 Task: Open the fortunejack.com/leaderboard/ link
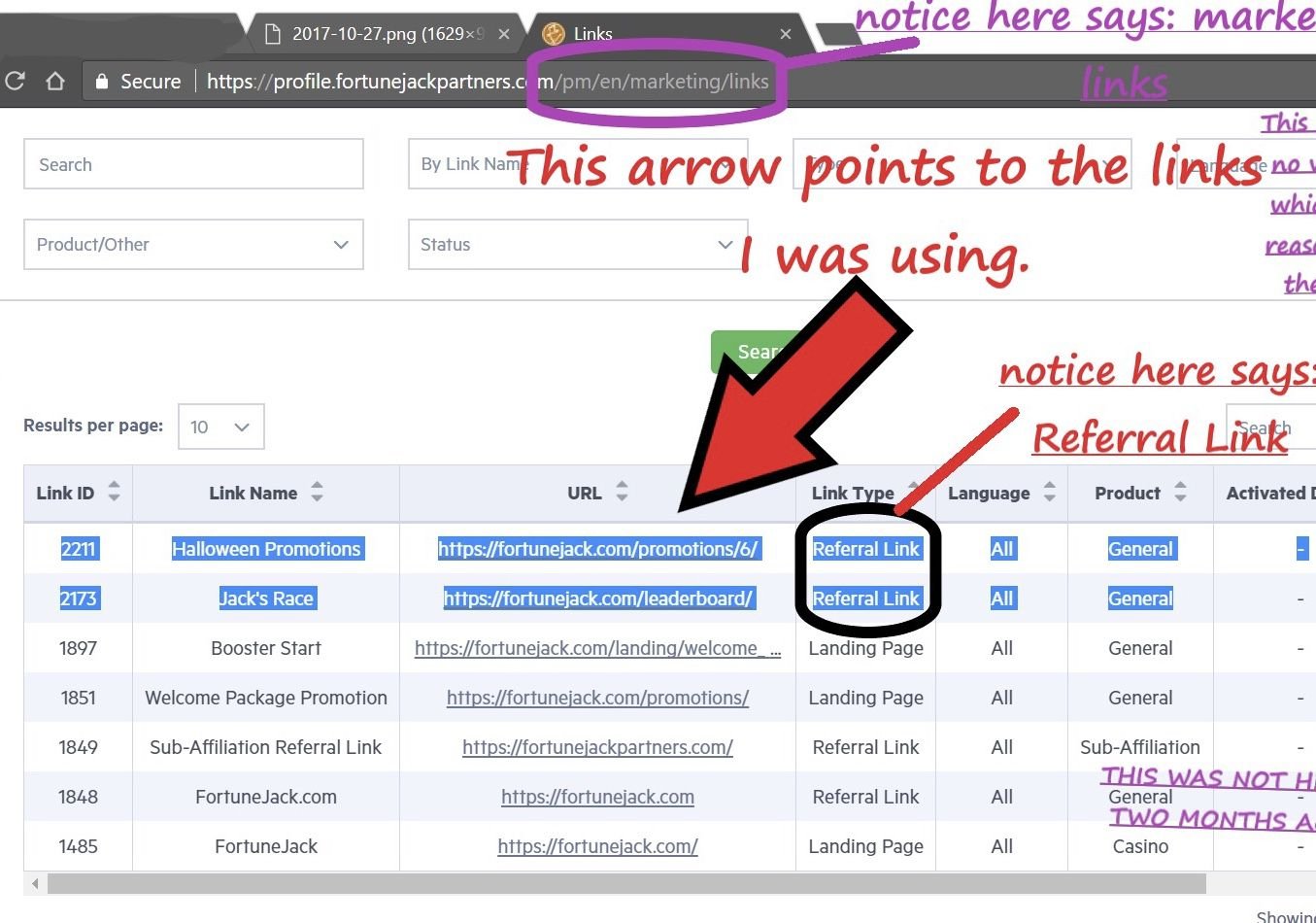(x=597, y=598)
